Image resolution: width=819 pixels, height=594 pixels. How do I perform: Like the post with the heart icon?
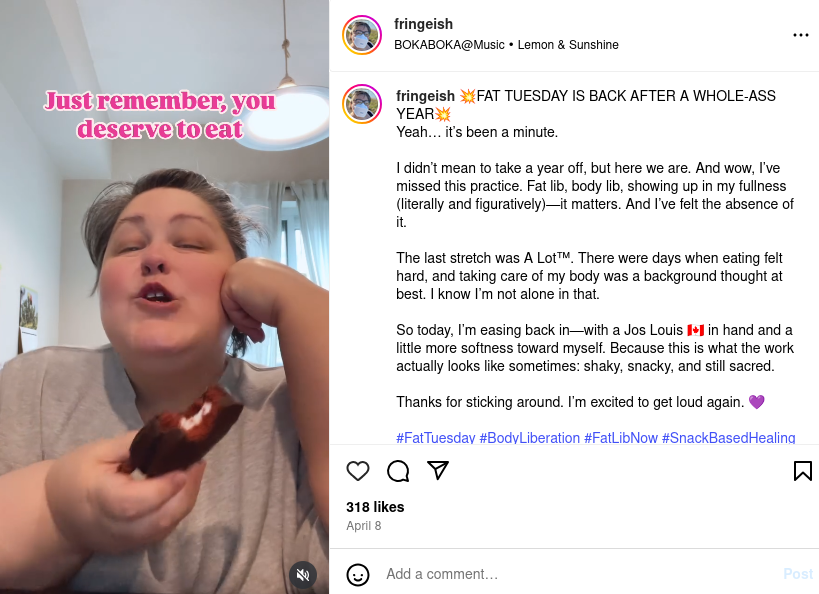tap(358, 471)
